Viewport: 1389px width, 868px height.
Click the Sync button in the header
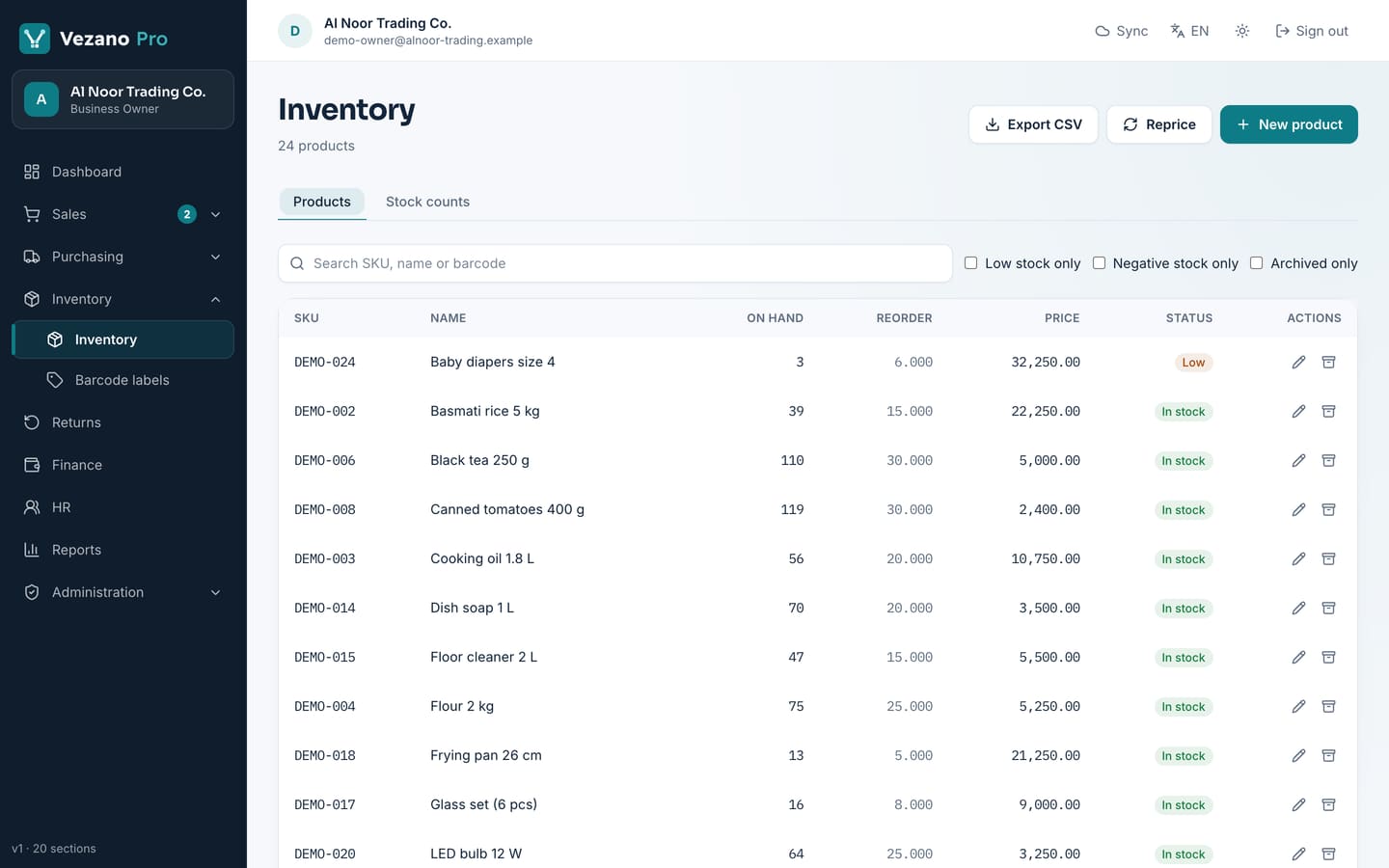(x=1122, y=31)
